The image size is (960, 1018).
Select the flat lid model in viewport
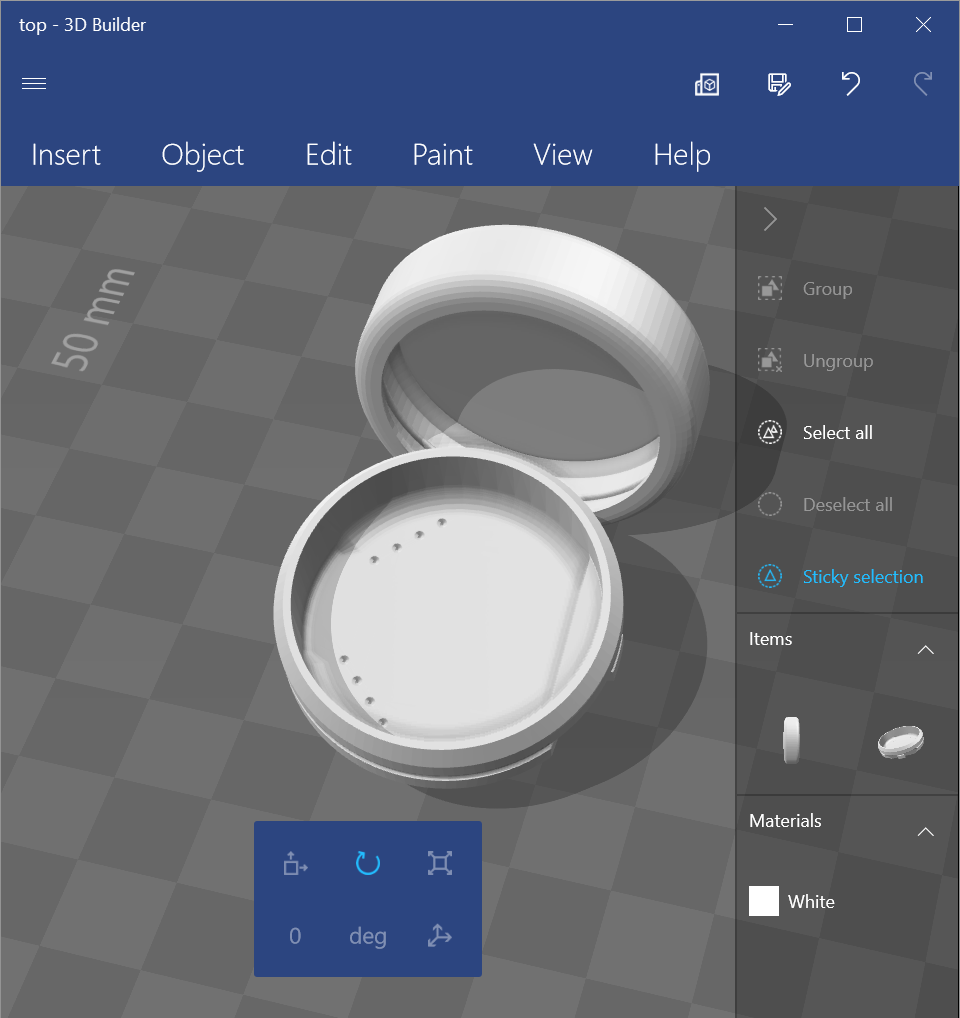point(448,617)
